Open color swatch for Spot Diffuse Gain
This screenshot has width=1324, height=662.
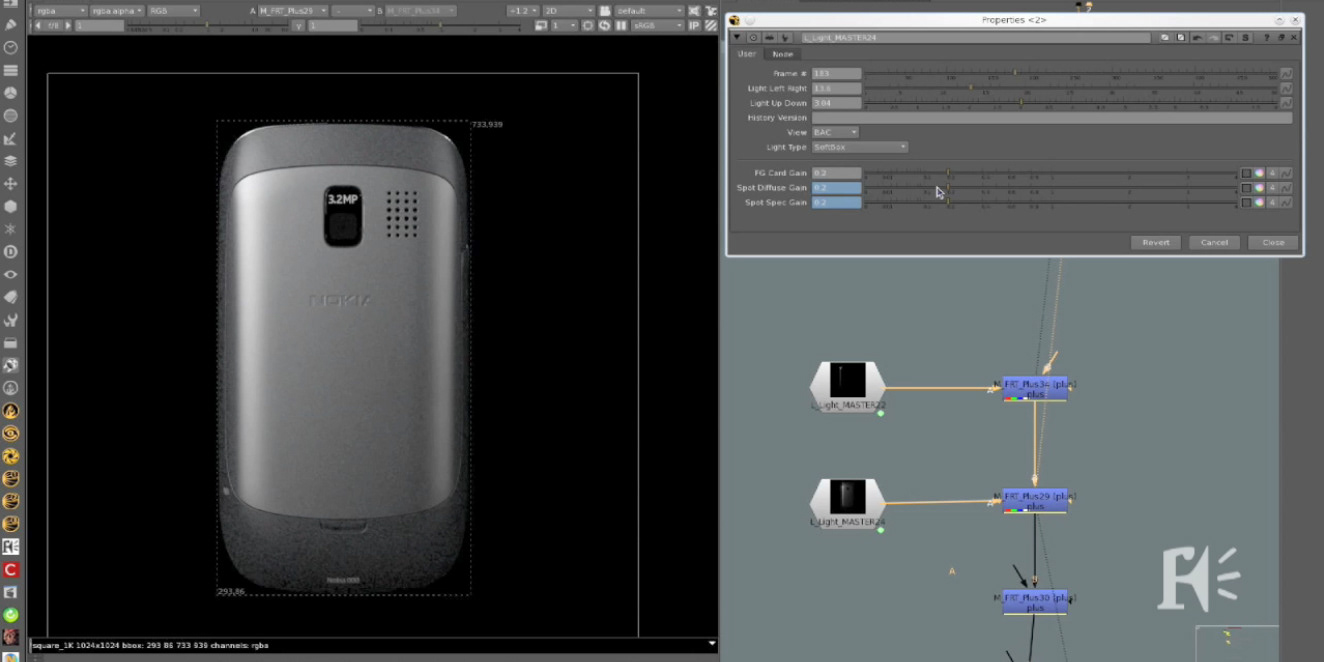click(1246, 188)
